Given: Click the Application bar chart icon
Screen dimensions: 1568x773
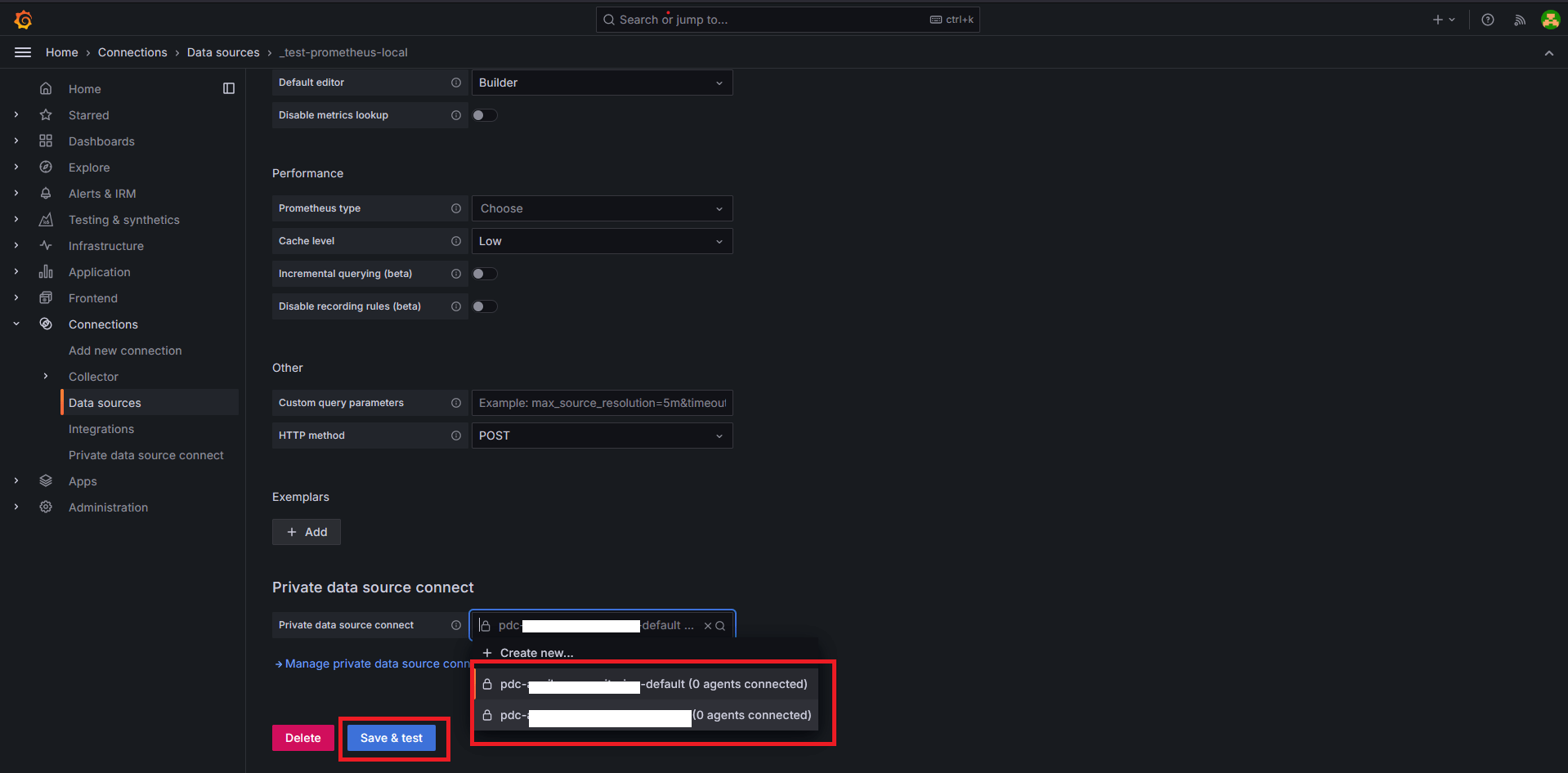Looking at the screenshot, I should click(46, 271).
